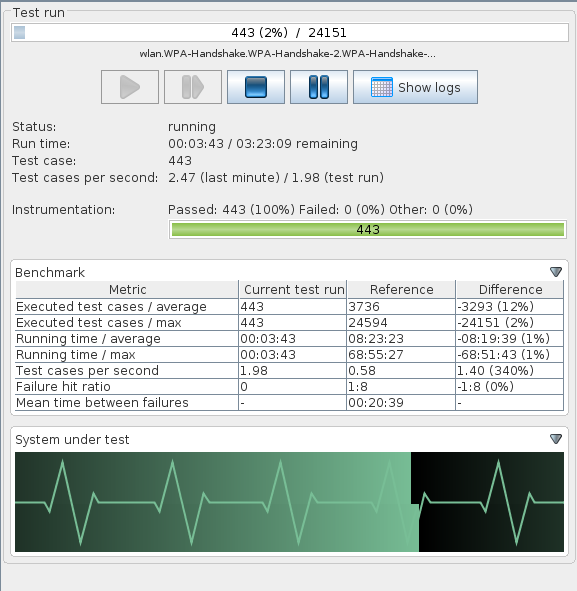
Task: Select the Metric column header
Action: pyautogui.click(x=127, y=289)
